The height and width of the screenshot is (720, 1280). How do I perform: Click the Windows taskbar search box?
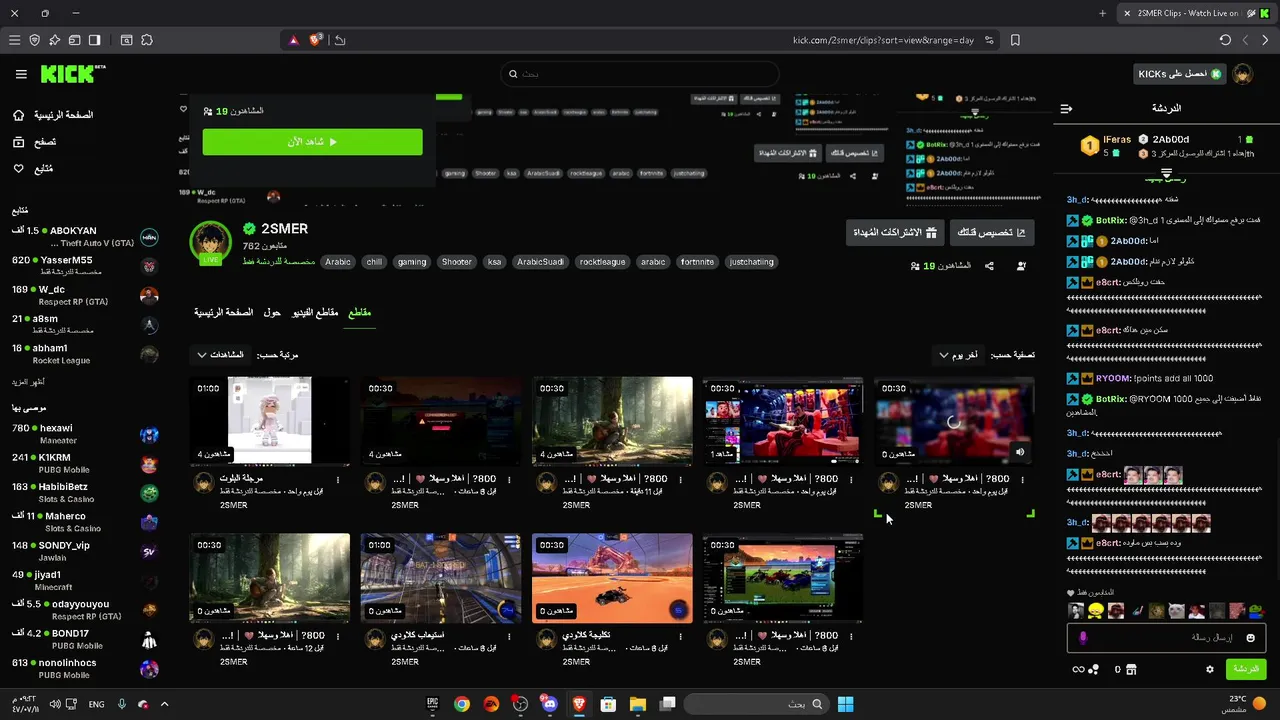[758, 704]
